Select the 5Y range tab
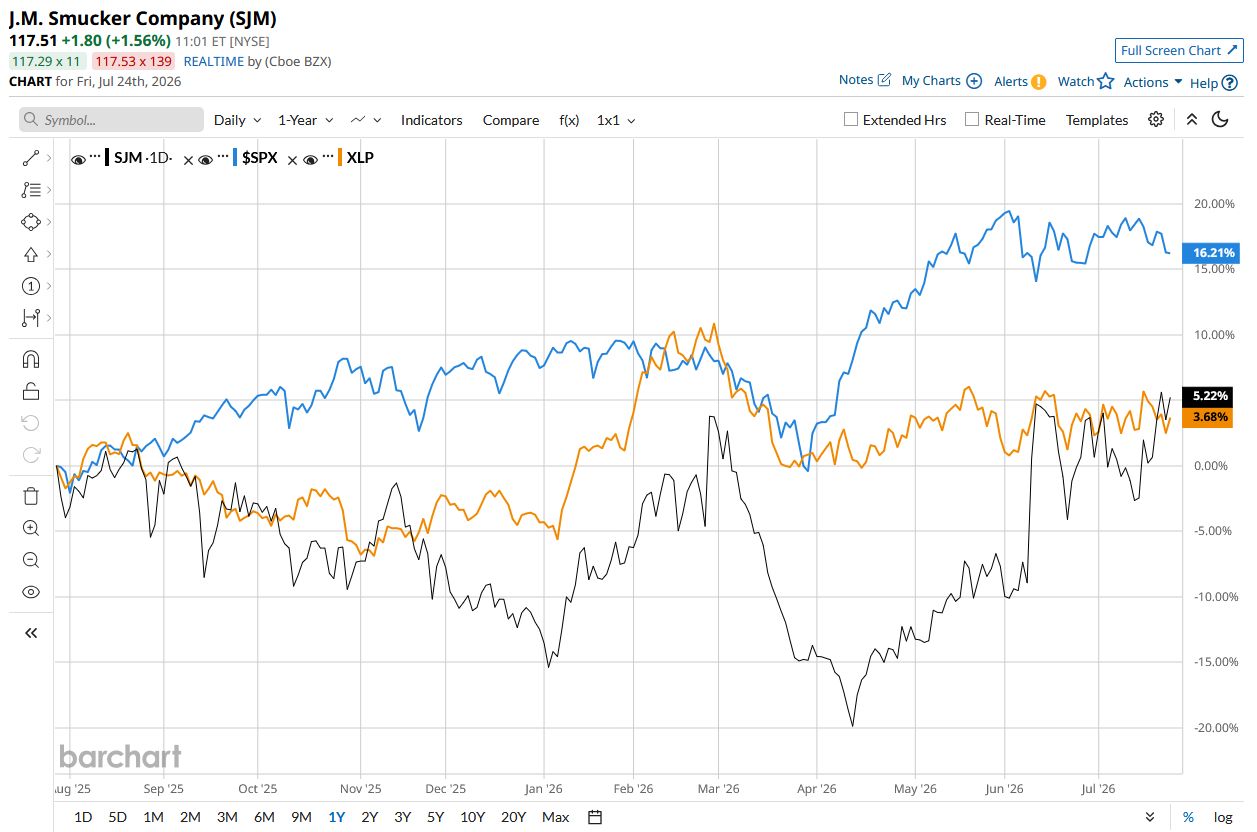 435,817
